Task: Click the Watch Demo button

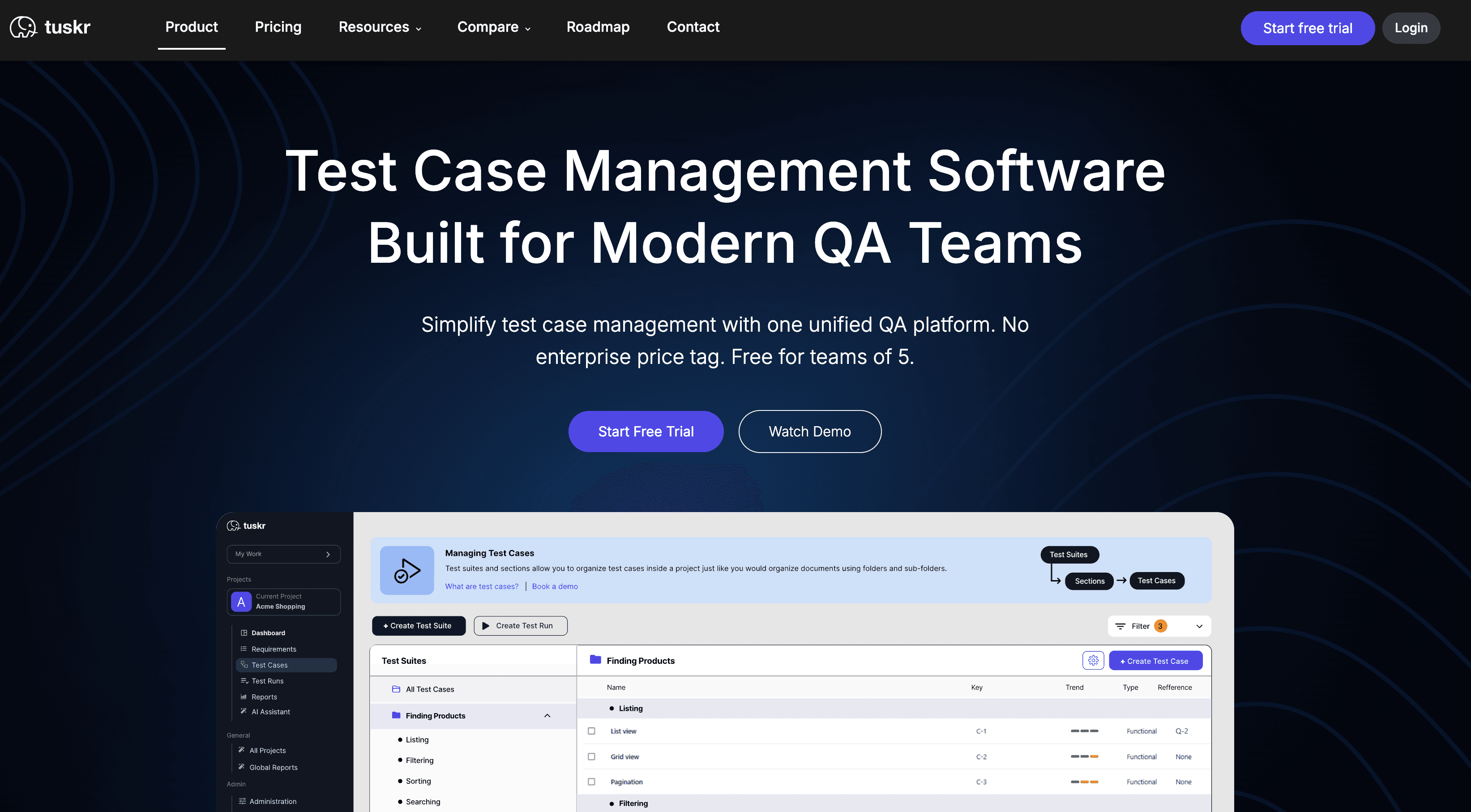Action: (x=810, y=432)
